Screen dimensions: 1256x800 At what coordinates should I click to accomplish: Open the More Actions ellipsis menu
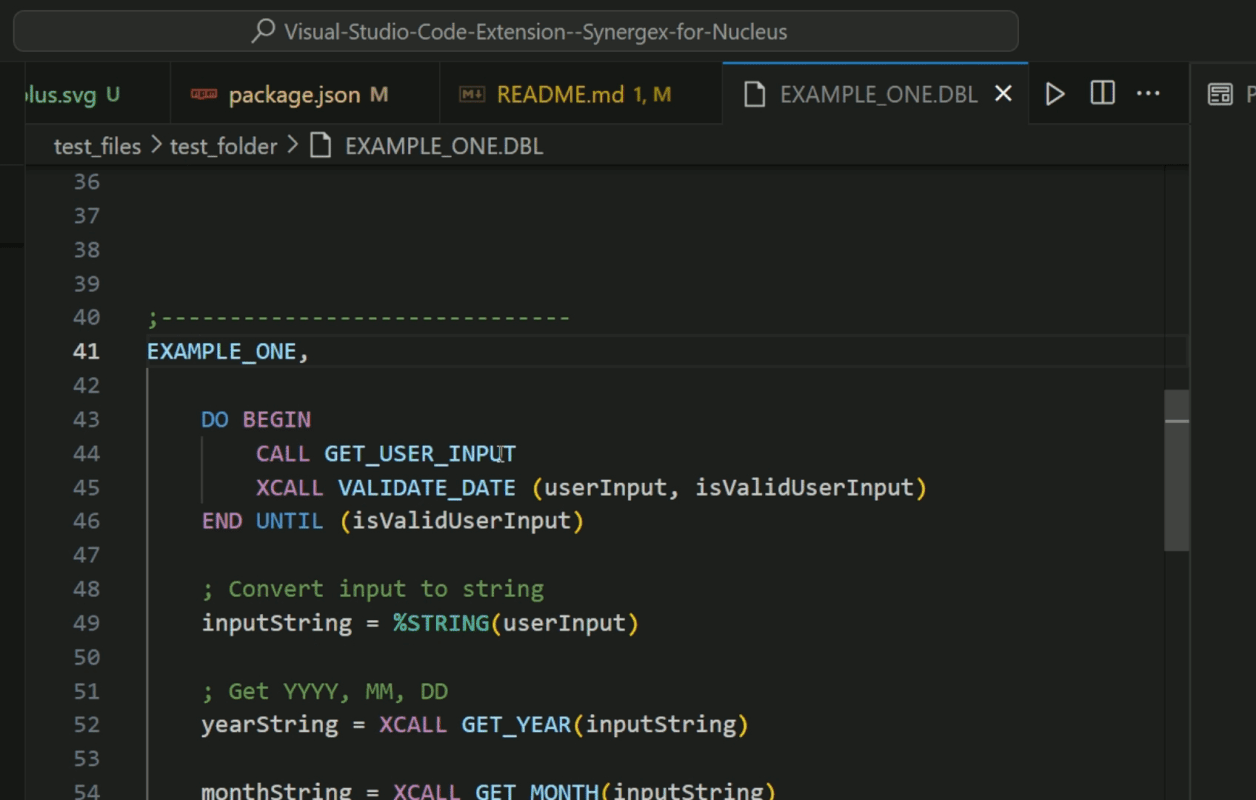1148,94
